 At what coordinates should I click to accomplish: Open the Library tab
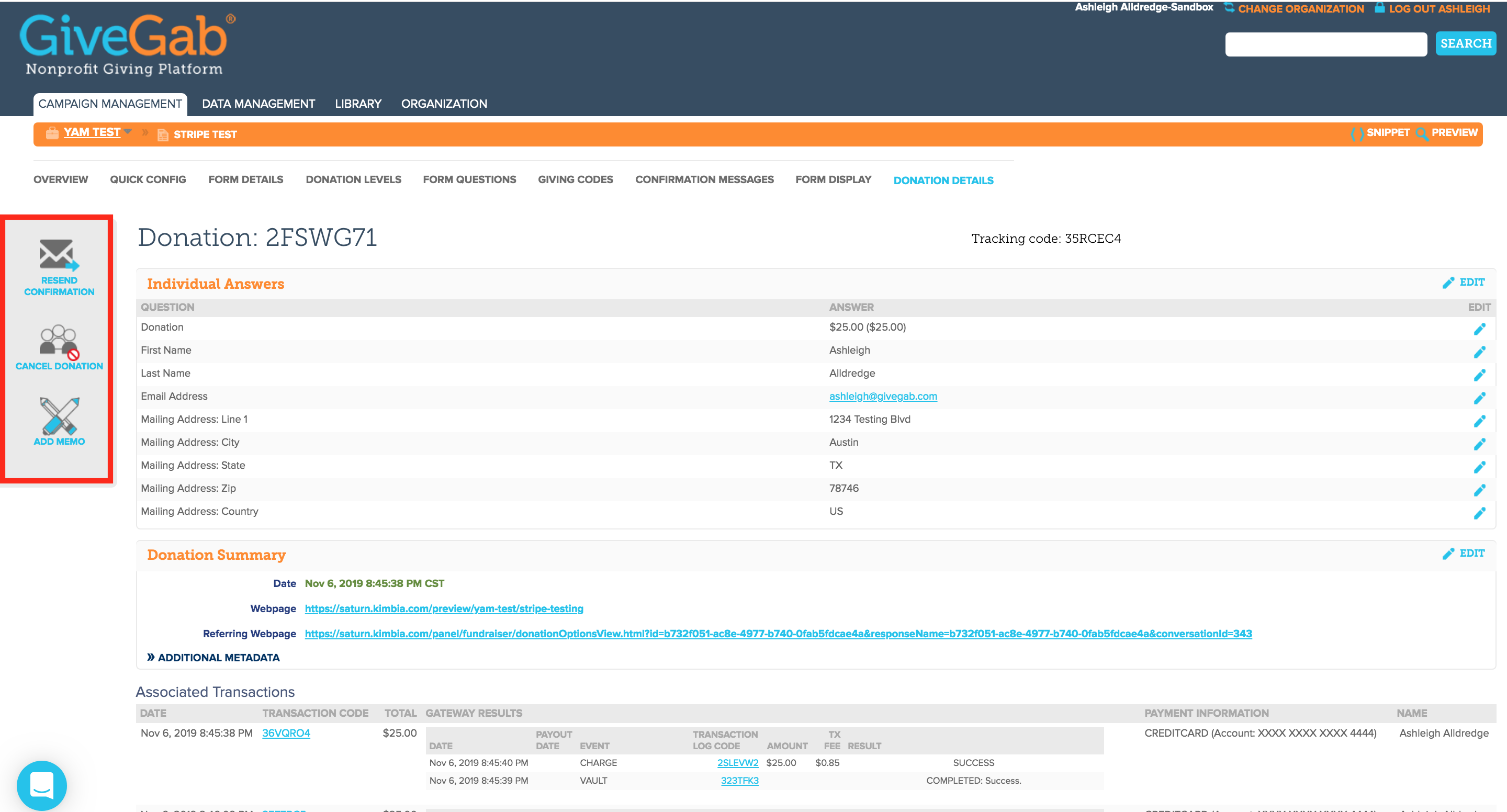pos(358,104)
